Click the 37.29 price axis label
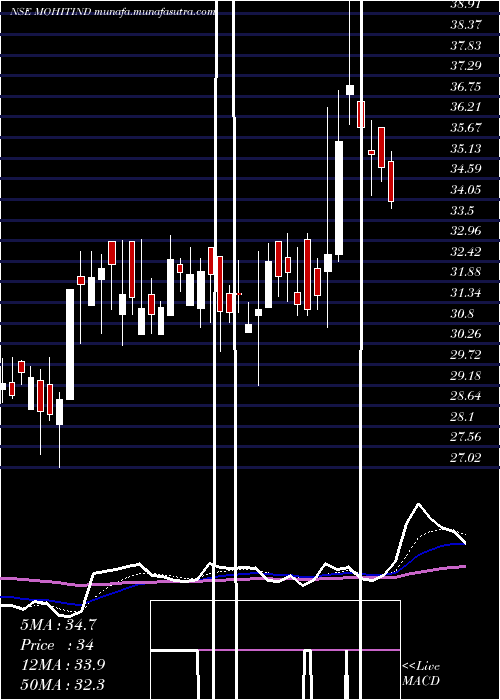Viewport: 500px width, 700px height. click(466, 66)
